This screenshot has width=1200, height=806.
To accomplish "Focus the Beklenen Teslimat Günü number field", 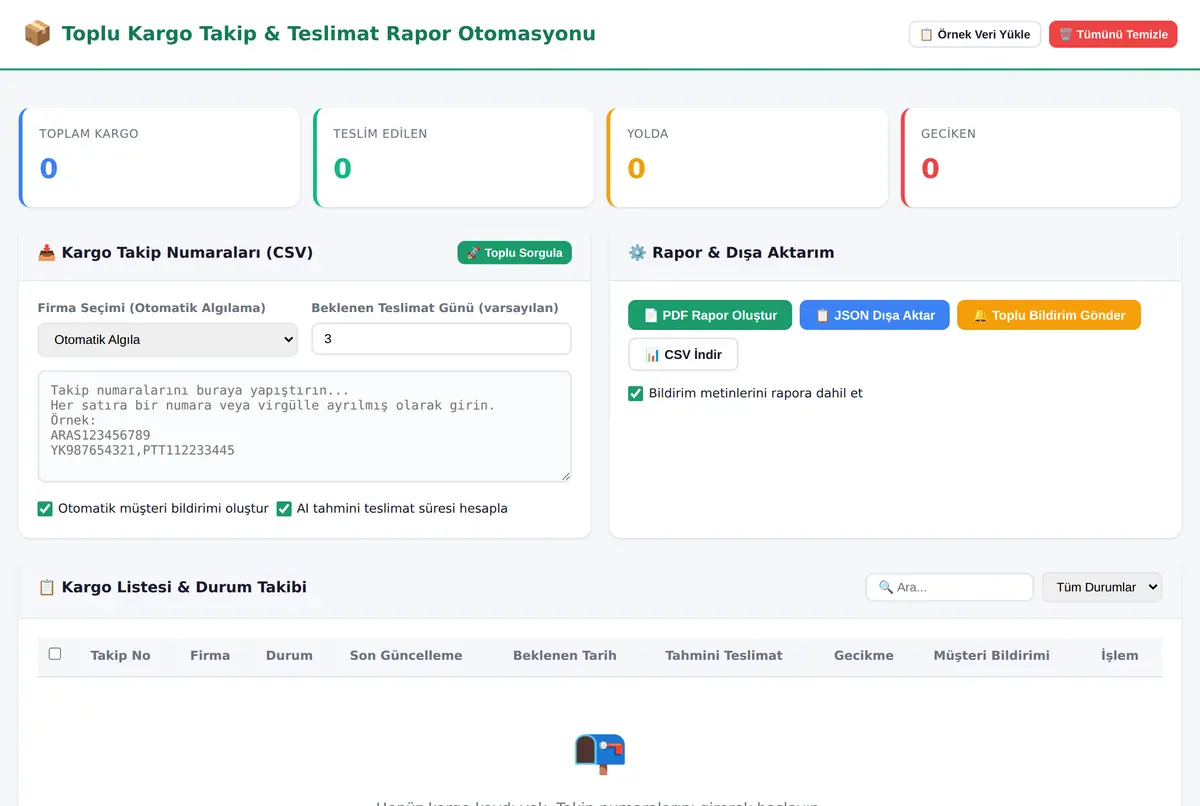I will point(441,339).
